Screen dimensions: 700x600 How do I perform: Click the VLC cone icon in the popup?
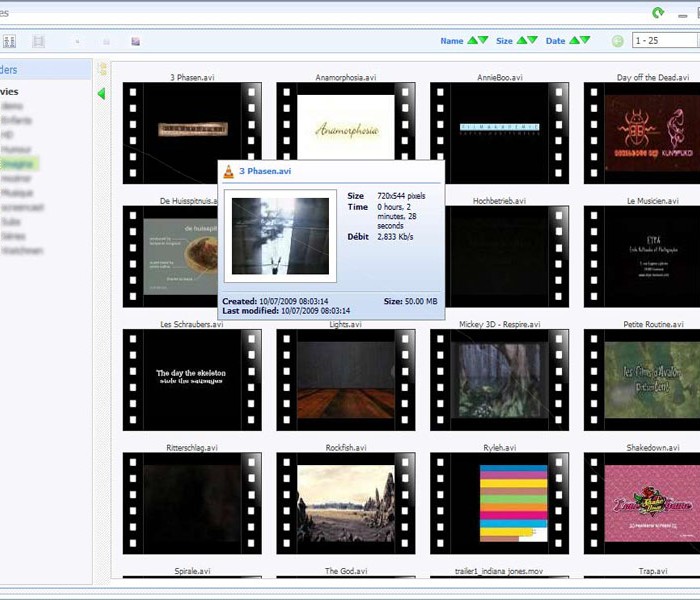pyautogui.click(x=229, y=172)
